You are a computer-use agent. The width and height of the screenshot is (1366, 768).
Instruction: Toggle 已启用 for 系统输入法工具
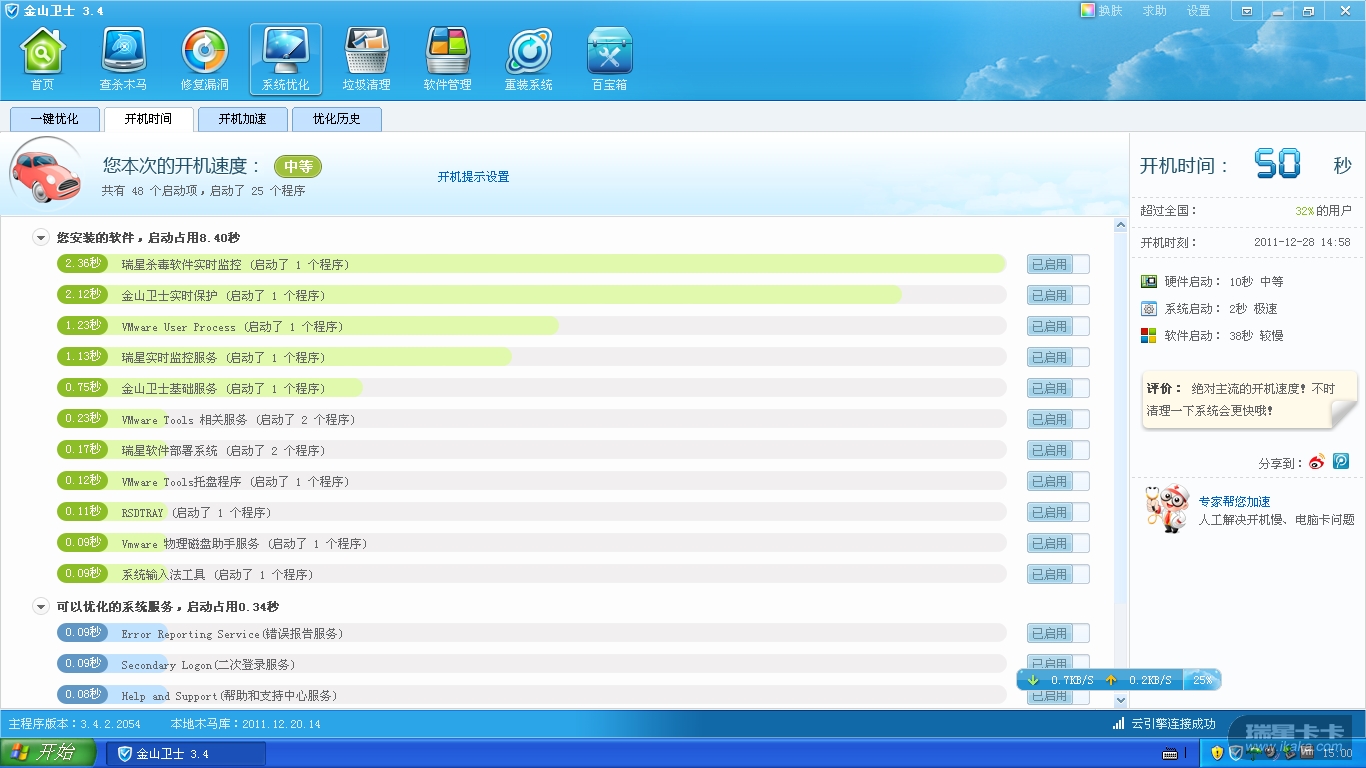(1058, 575)
